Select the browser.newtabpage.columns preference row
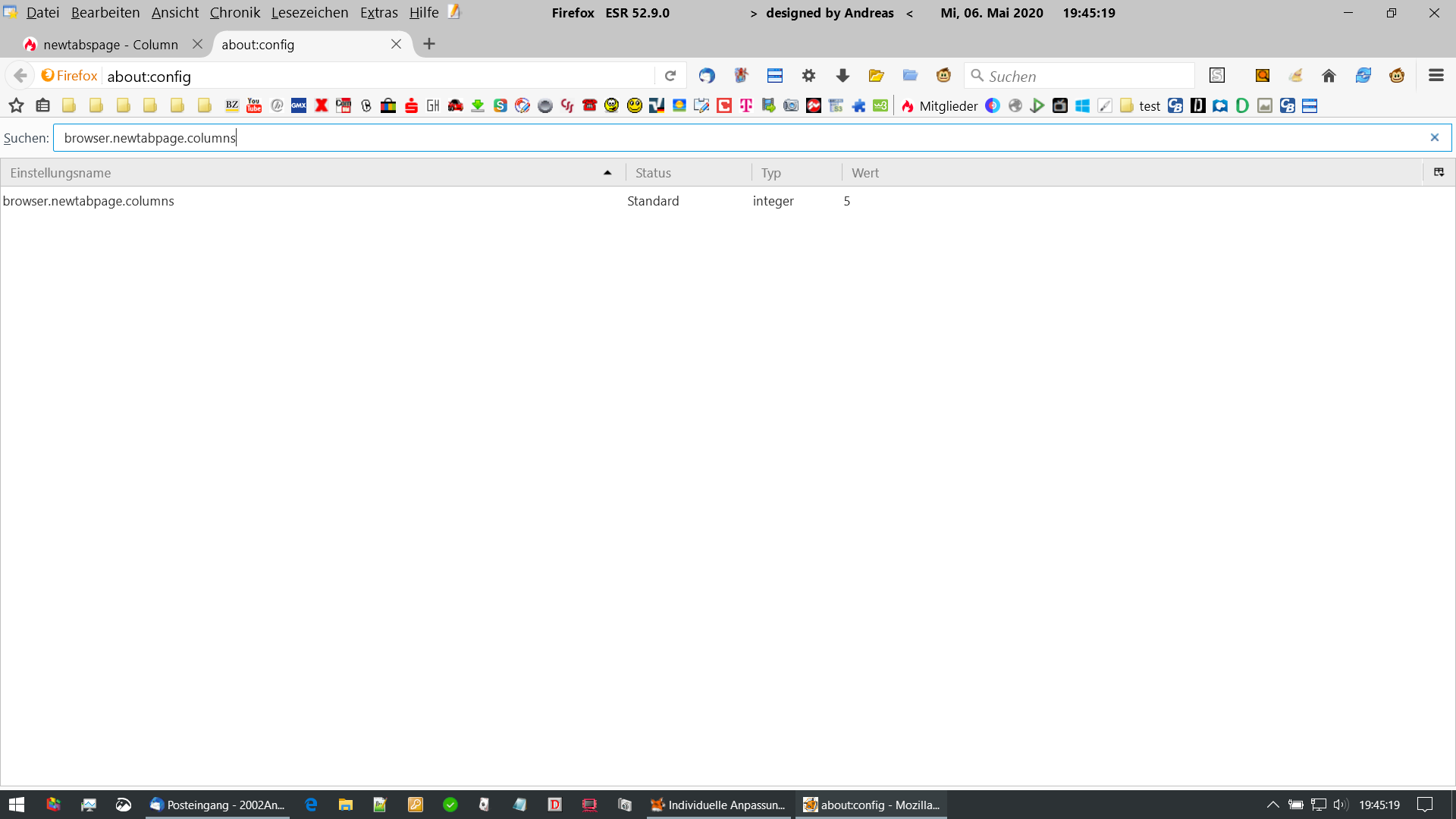The image size is (1456, 819). (x=89, y=201)
